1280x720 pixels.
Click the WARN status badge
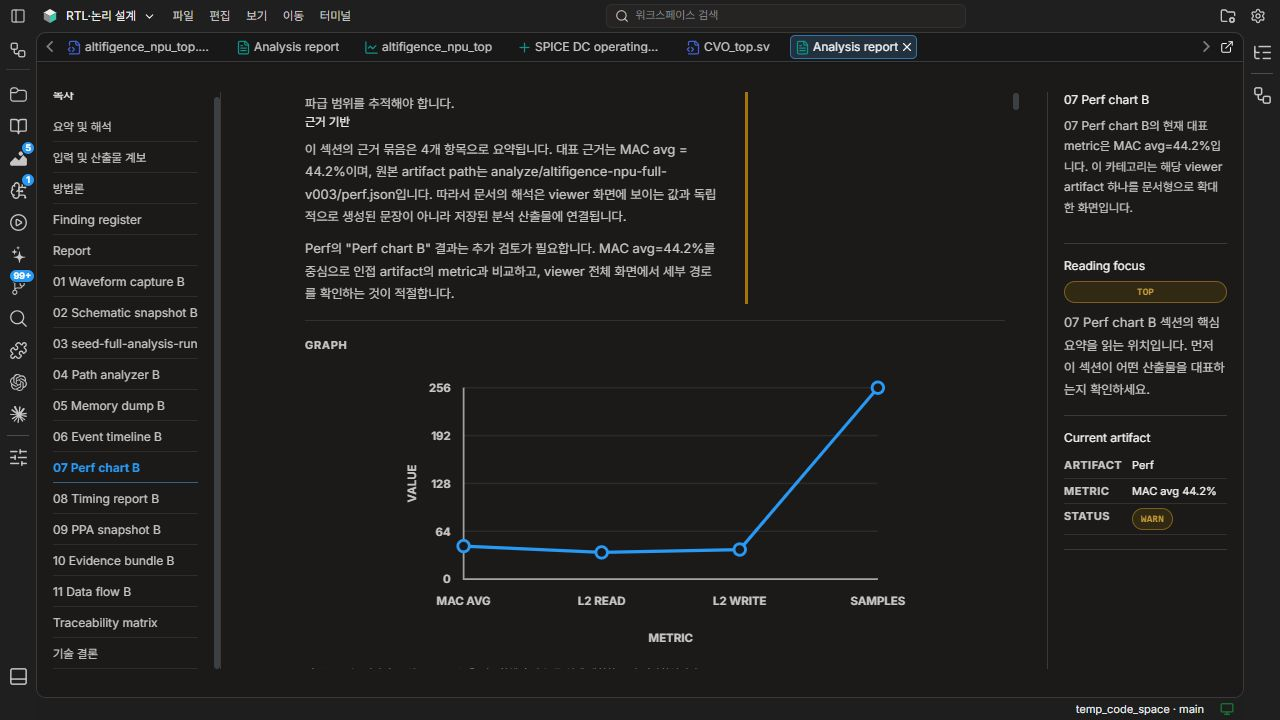click(x=1152, y=519)
